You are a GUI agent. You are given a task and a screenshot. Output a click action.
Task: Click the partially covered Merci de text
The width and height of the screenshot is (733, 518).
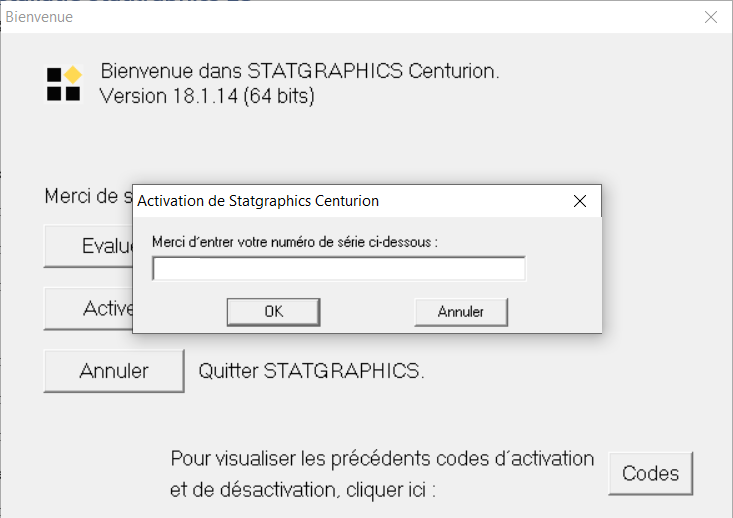point(88,196)
